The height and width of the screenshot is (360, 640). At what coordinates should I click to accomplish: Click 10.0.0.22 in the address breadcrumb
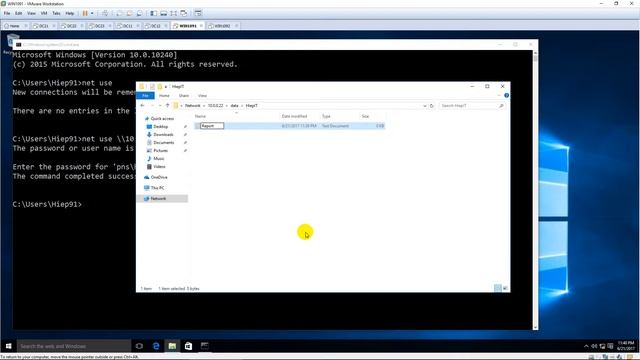point(216,106)
